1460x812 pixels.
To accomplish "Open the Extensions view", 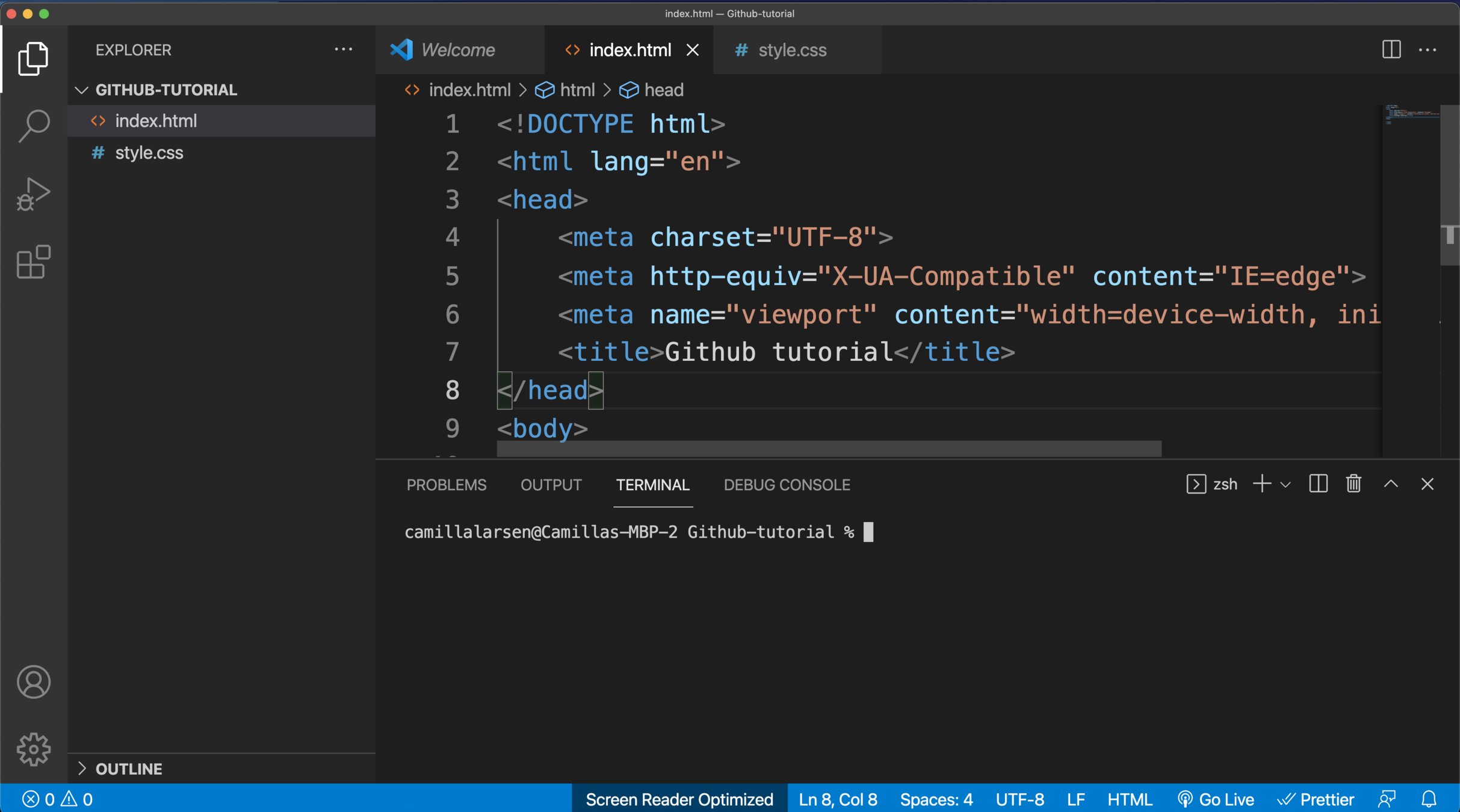I will coord(34,262).
